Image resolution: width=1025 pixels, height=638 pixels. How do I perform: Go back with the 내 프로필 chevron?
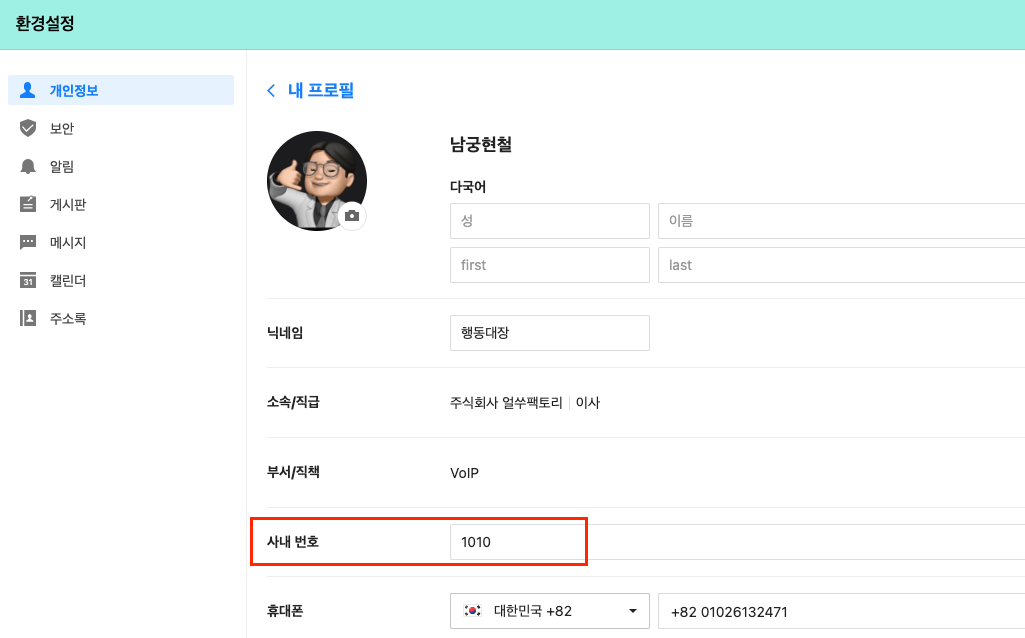click(x=271, y=90)
